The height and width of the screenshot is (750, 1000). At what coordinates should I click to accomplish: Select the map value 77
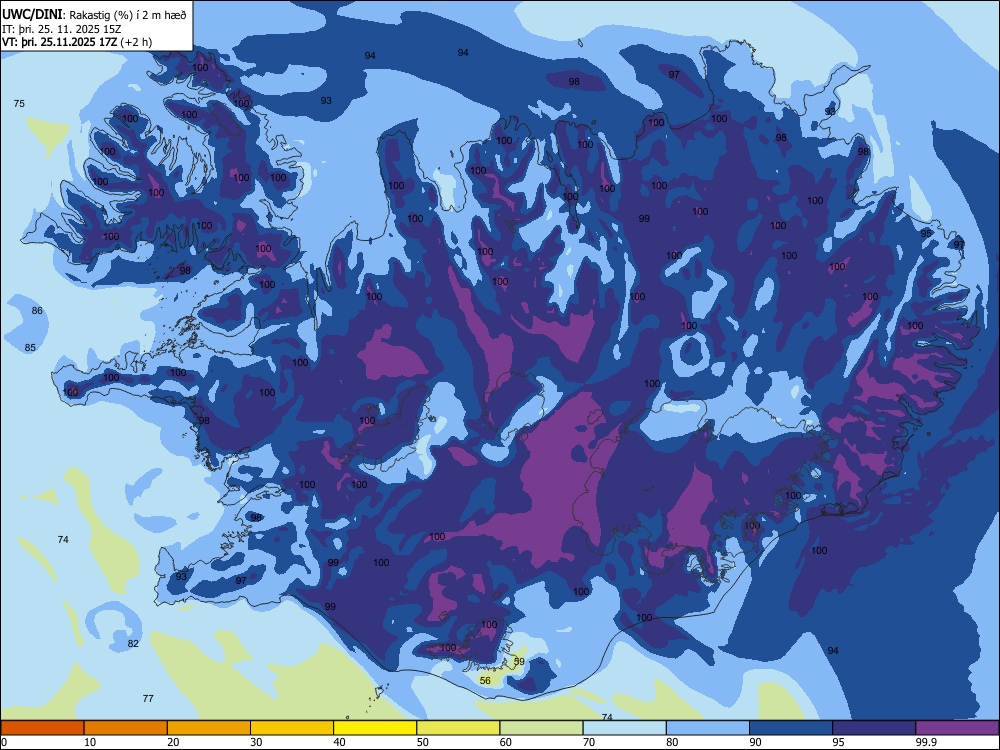pos(148,698)
